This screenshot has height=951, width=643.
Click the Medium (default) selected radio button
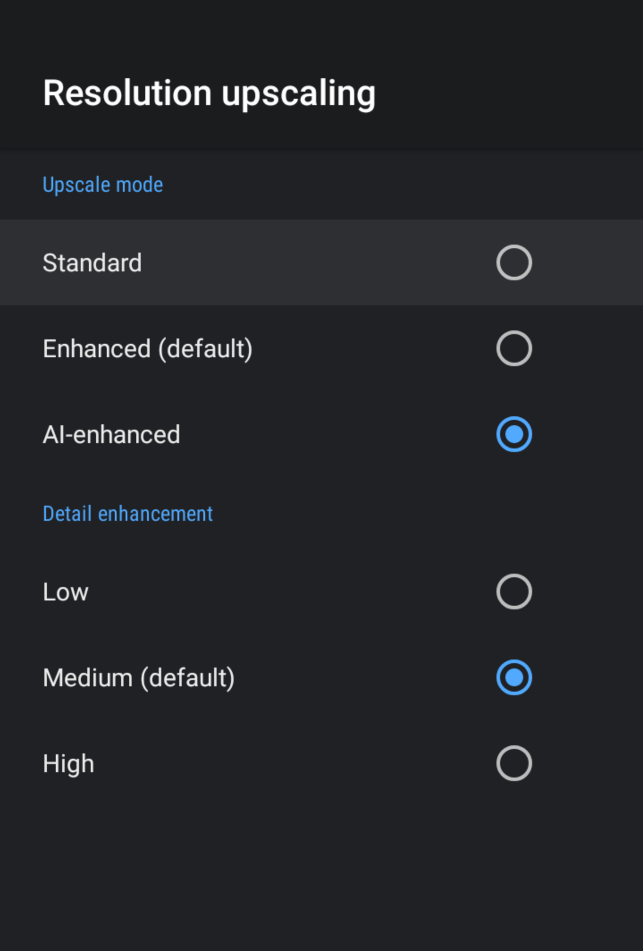tap(514, 678)
